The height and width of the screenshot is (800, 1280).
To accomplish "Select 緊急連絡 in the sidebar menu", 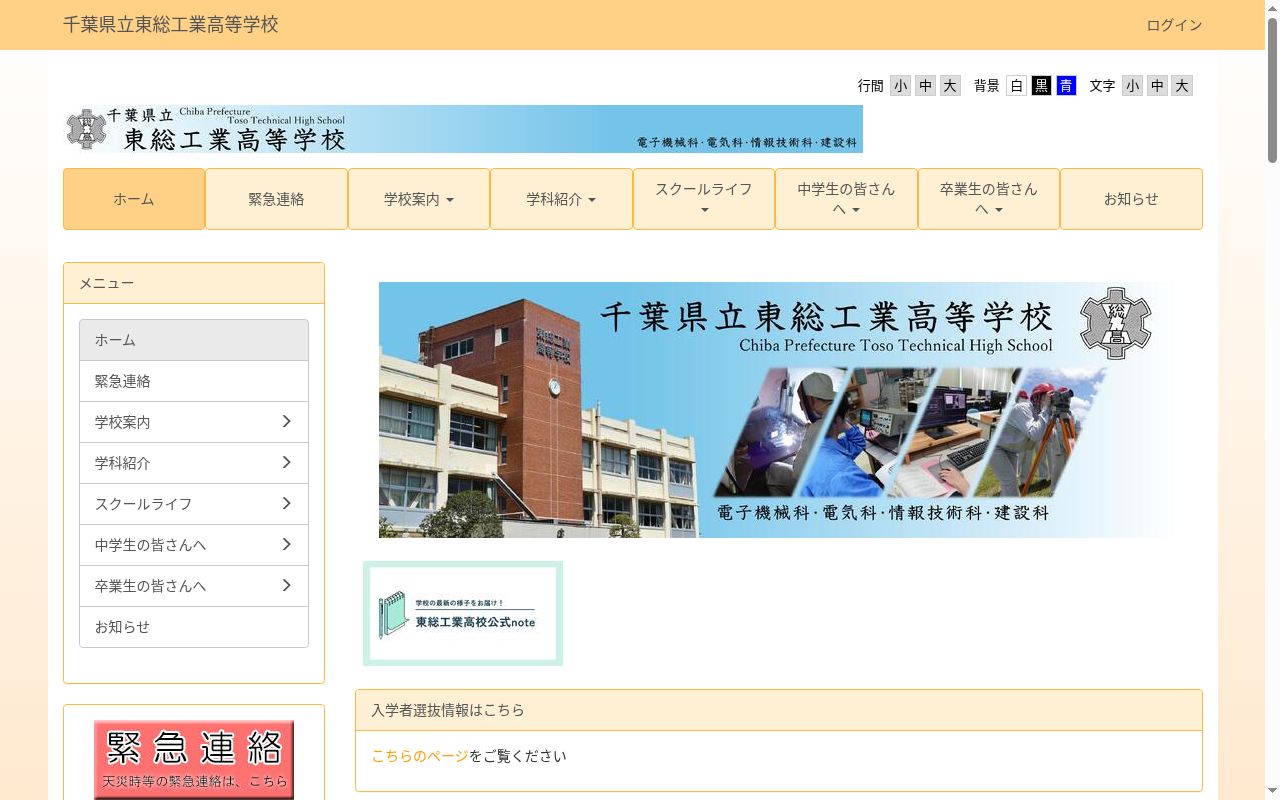I will pos(194,381).
